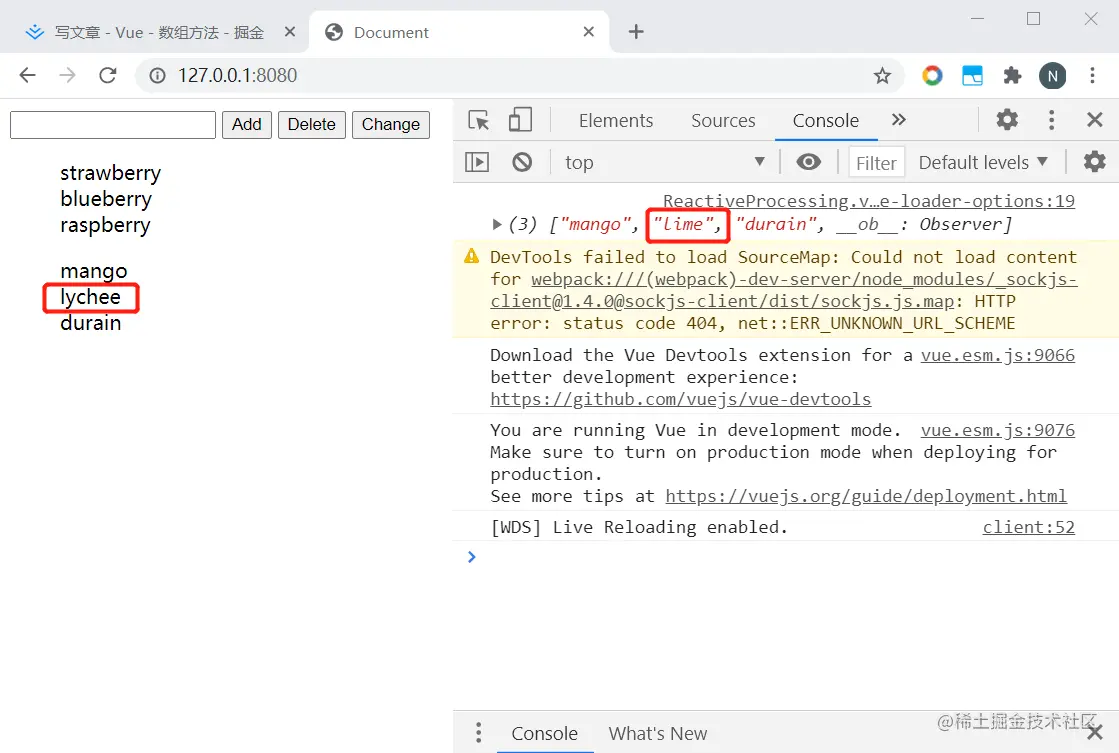Screen dimensions: 1119x753
Task: Open a new browser tab
Action: coord(636,31)
